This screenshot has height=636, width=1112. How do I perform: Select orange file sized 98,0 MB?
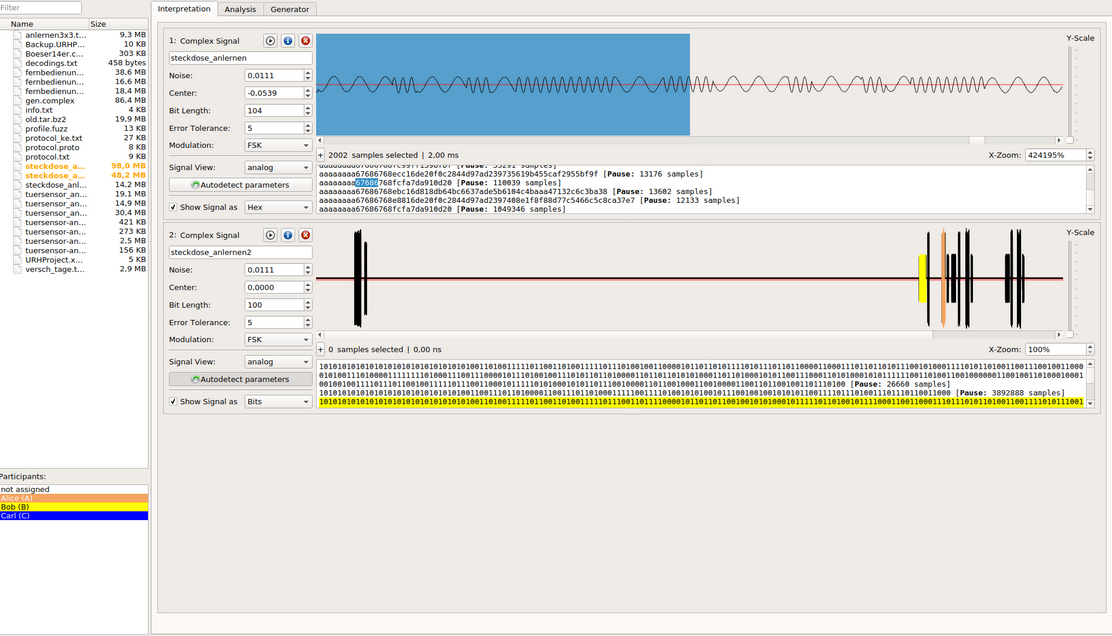[74, 166]
